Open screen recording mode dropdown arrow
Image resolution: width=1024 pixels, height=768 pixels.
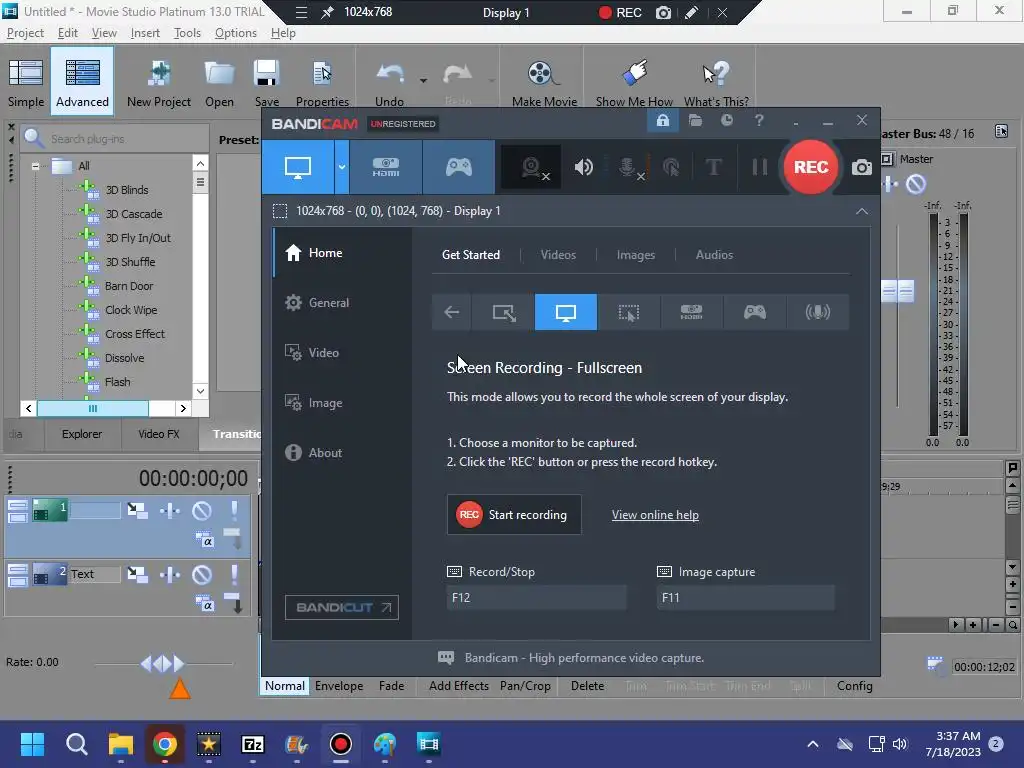pos(342,167)
